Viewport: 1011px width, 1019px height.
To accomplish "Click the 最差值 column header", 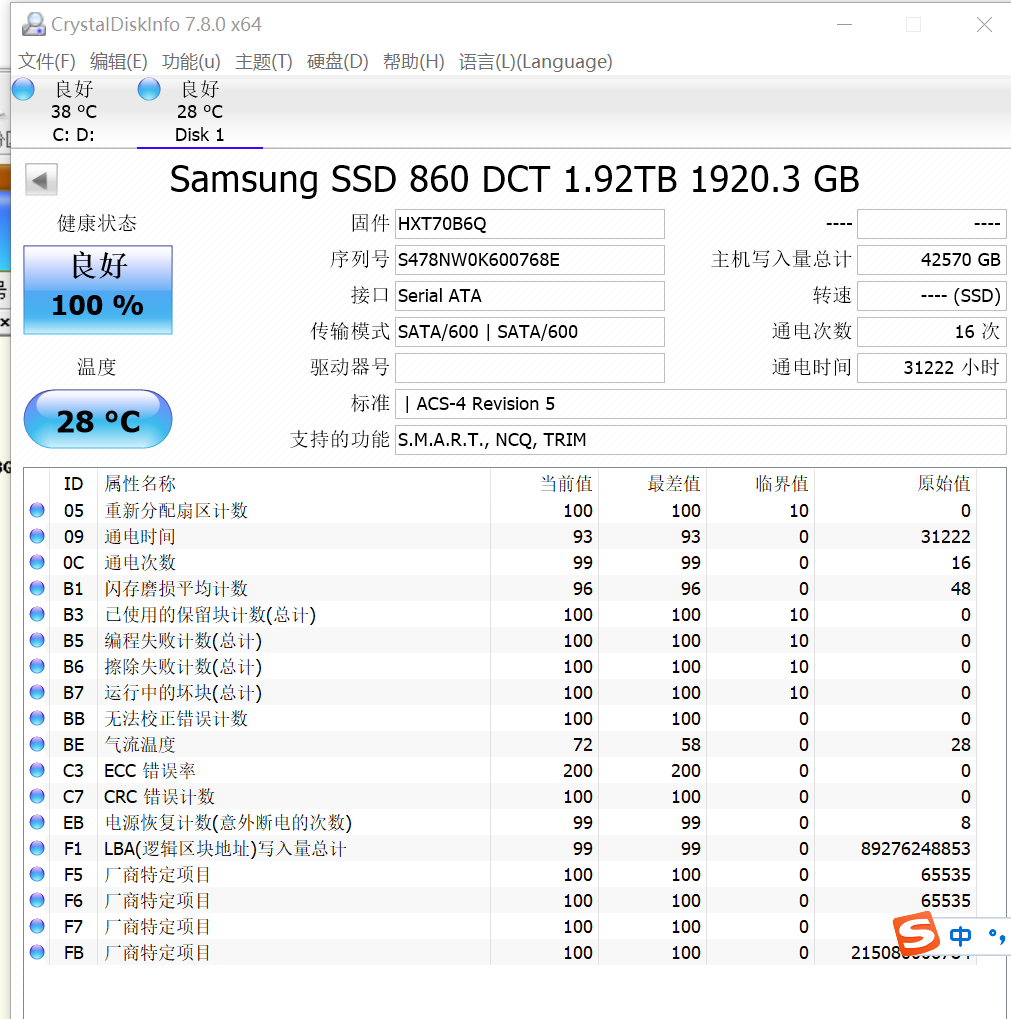I will pos(674,484).
